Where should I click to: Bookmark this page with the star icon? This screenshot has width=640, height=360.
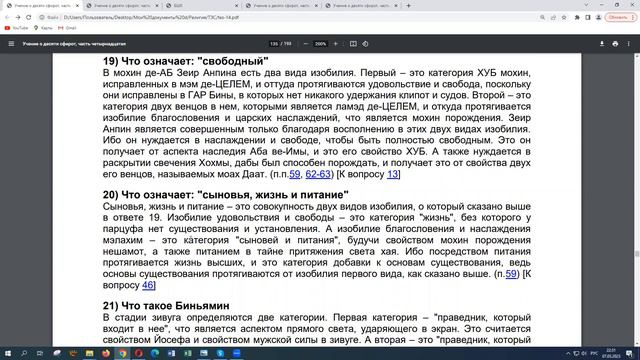click(564, 18)
